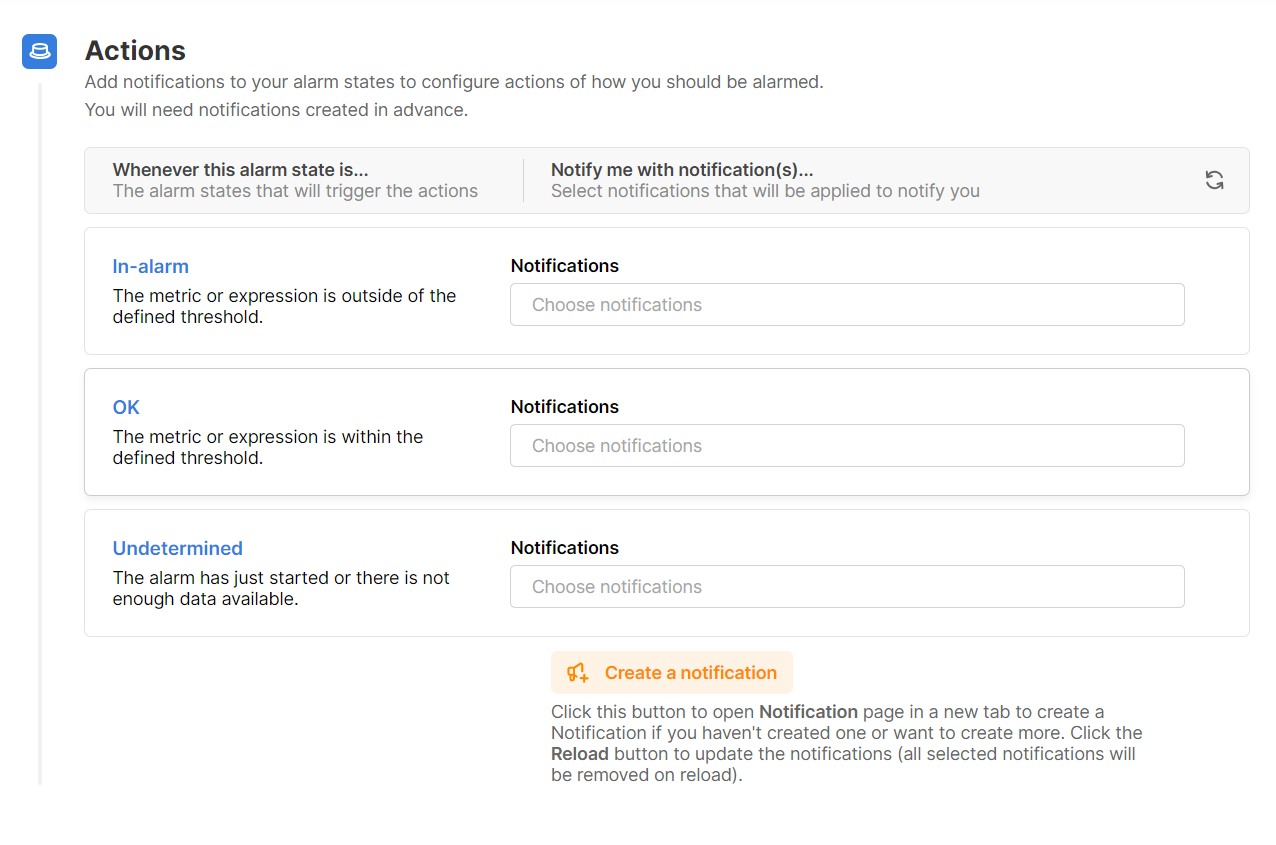Screen dimensions: 1276x845
Task: Click the reload notifications icon
Action: click(x=1214, y=180)
